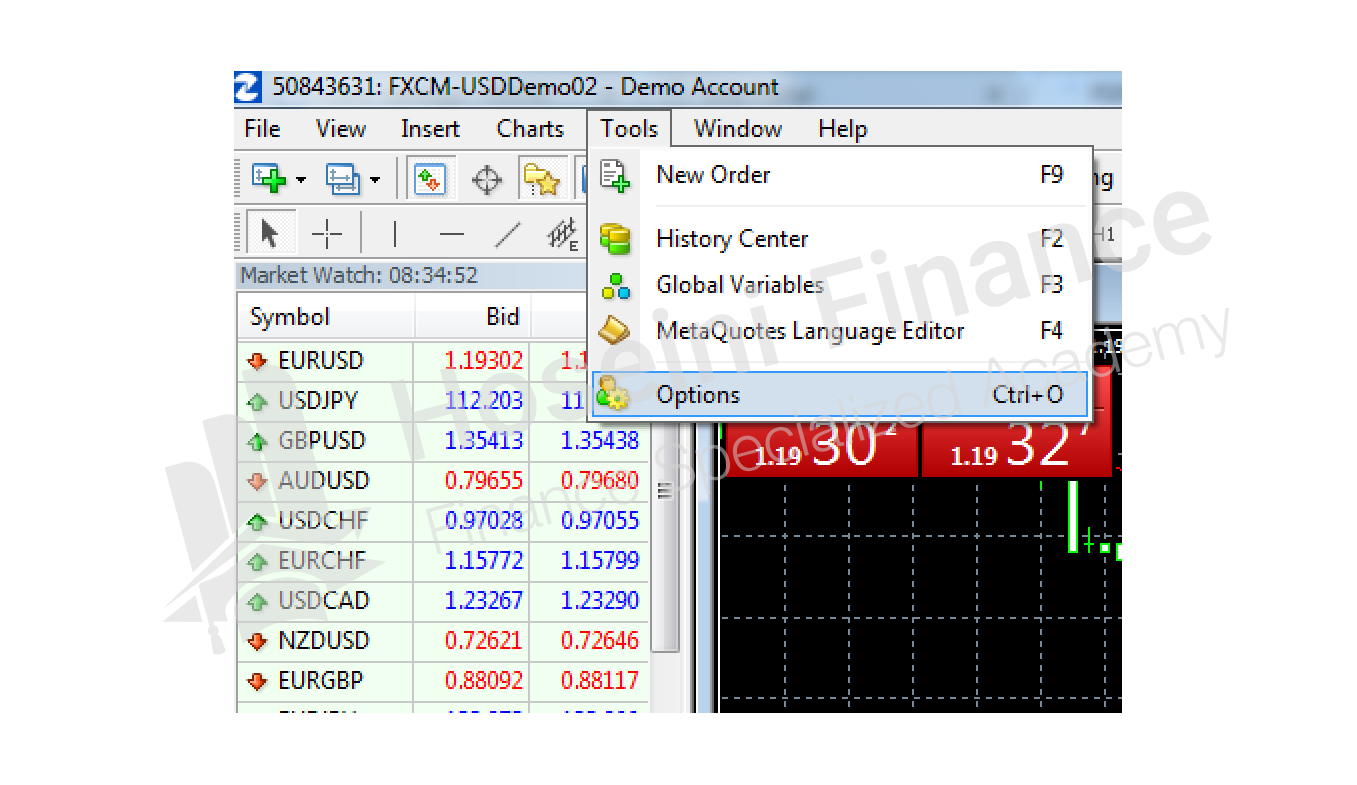1357x785 pixels.
Task: Click NZDUSD ask price 0.72646
Action: 600,641
